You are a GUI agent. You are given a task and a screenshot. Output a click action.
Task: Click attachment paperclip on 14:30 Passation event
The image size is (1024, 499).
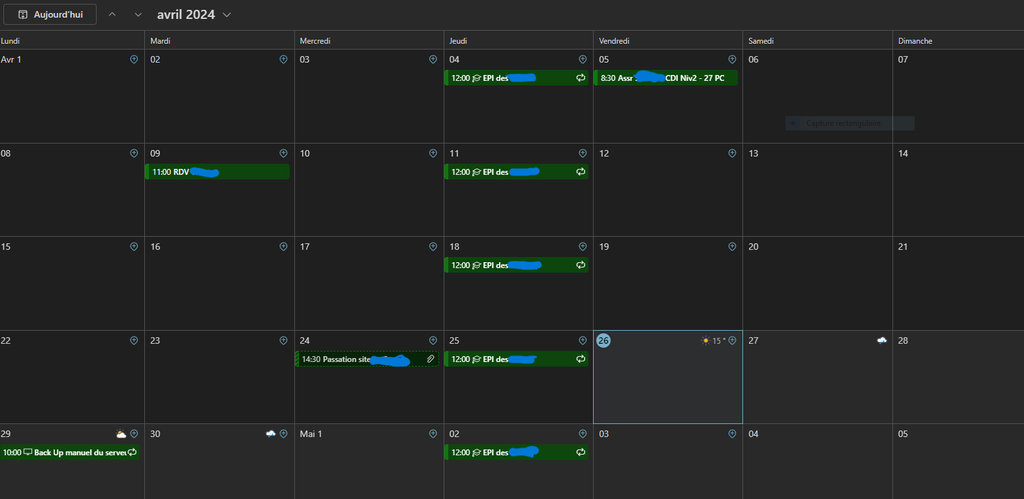tap(430, 359)
